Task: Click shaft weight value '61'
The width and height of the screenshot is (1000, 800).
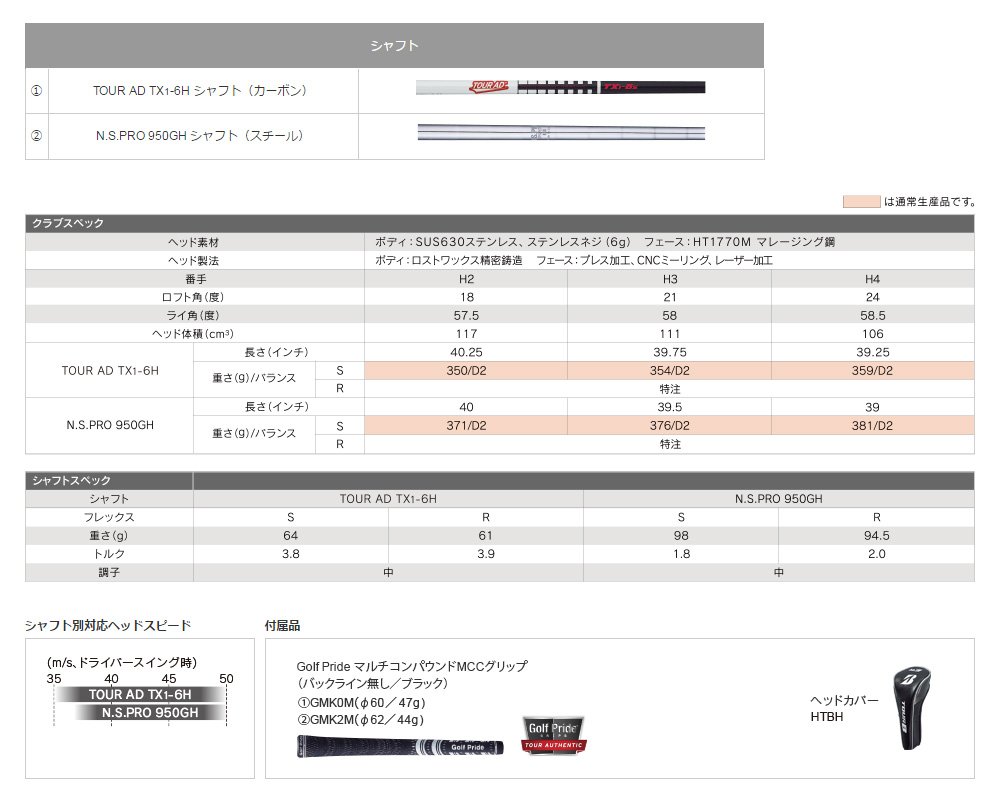Action: click(x=485, y=536)
